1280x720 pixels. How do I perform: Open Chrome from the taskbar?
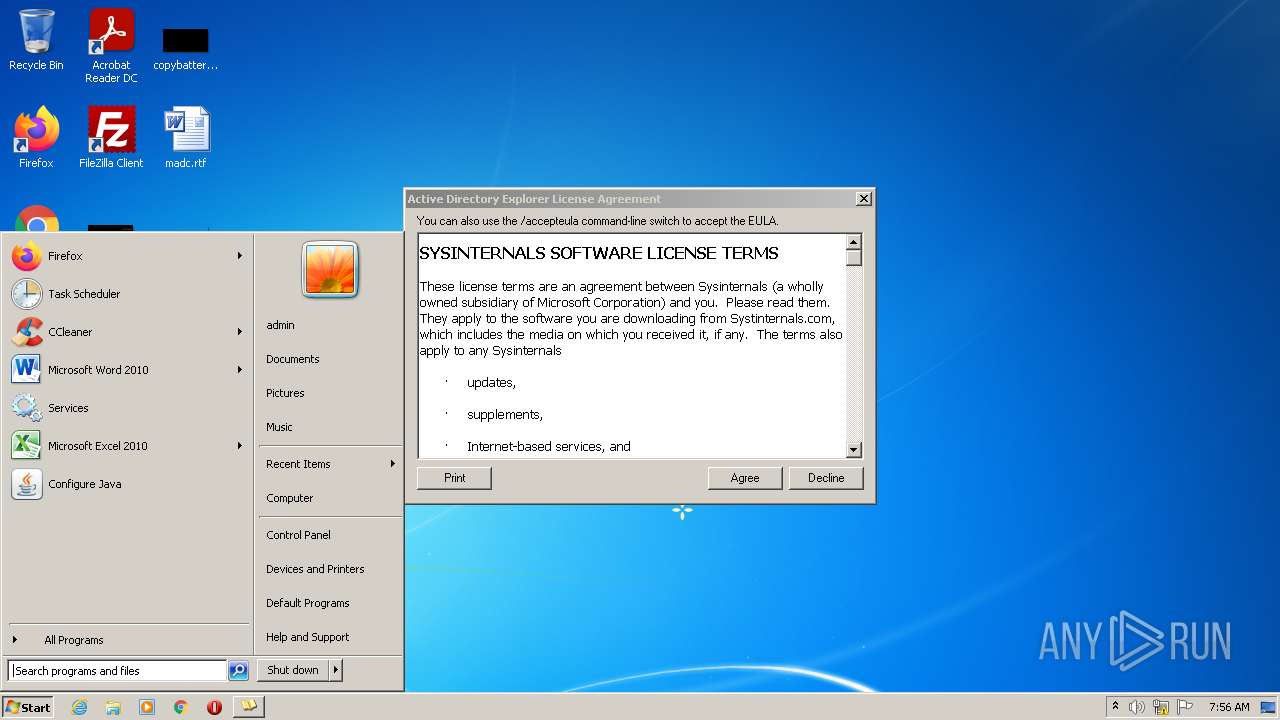(181, 707)
